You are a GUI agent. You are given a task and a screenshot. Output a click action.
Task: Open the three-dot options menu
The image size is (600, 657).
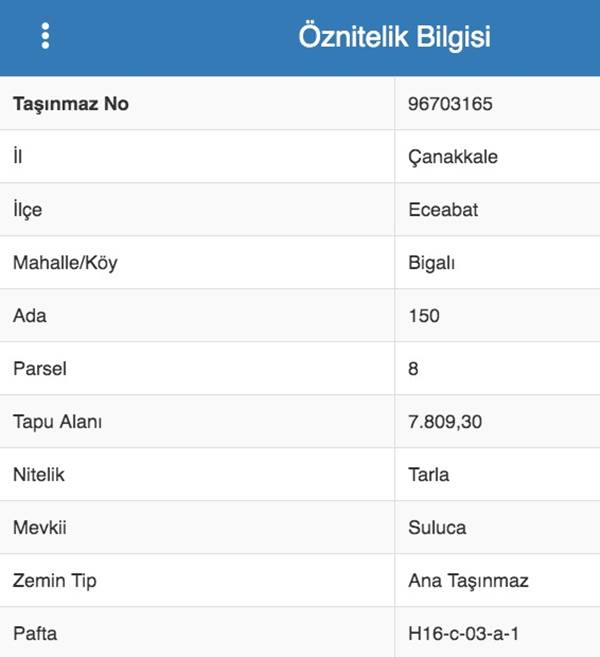click(x=45, y=37)
